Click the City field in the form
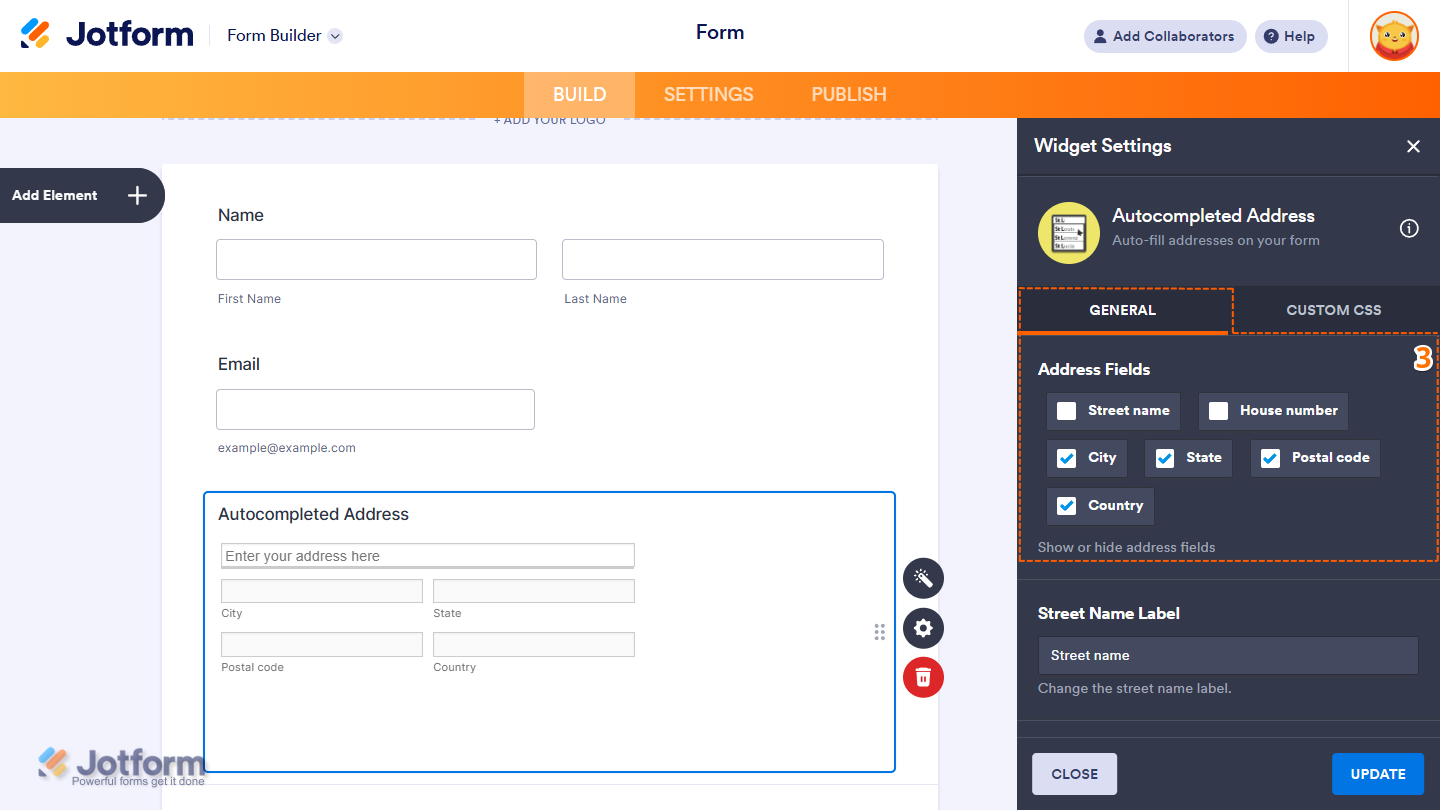 pos(322,591)
